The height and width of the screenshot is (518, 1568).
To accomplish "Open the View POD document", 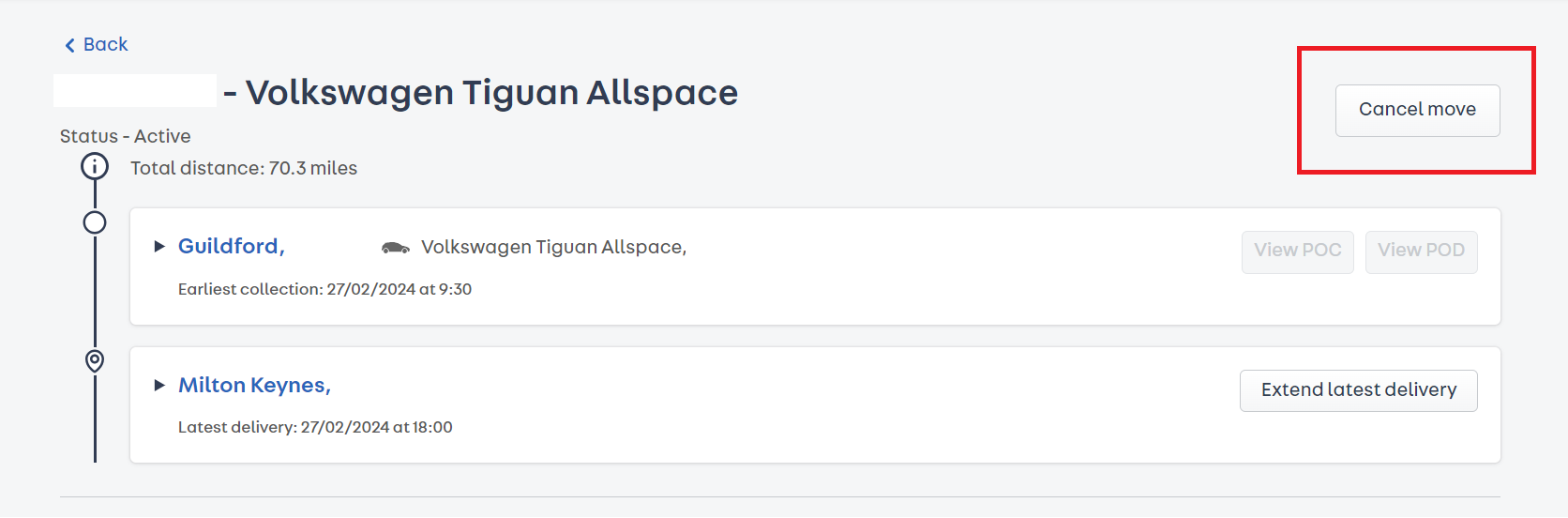I will pyautogui.click(x=1422, y=251).
